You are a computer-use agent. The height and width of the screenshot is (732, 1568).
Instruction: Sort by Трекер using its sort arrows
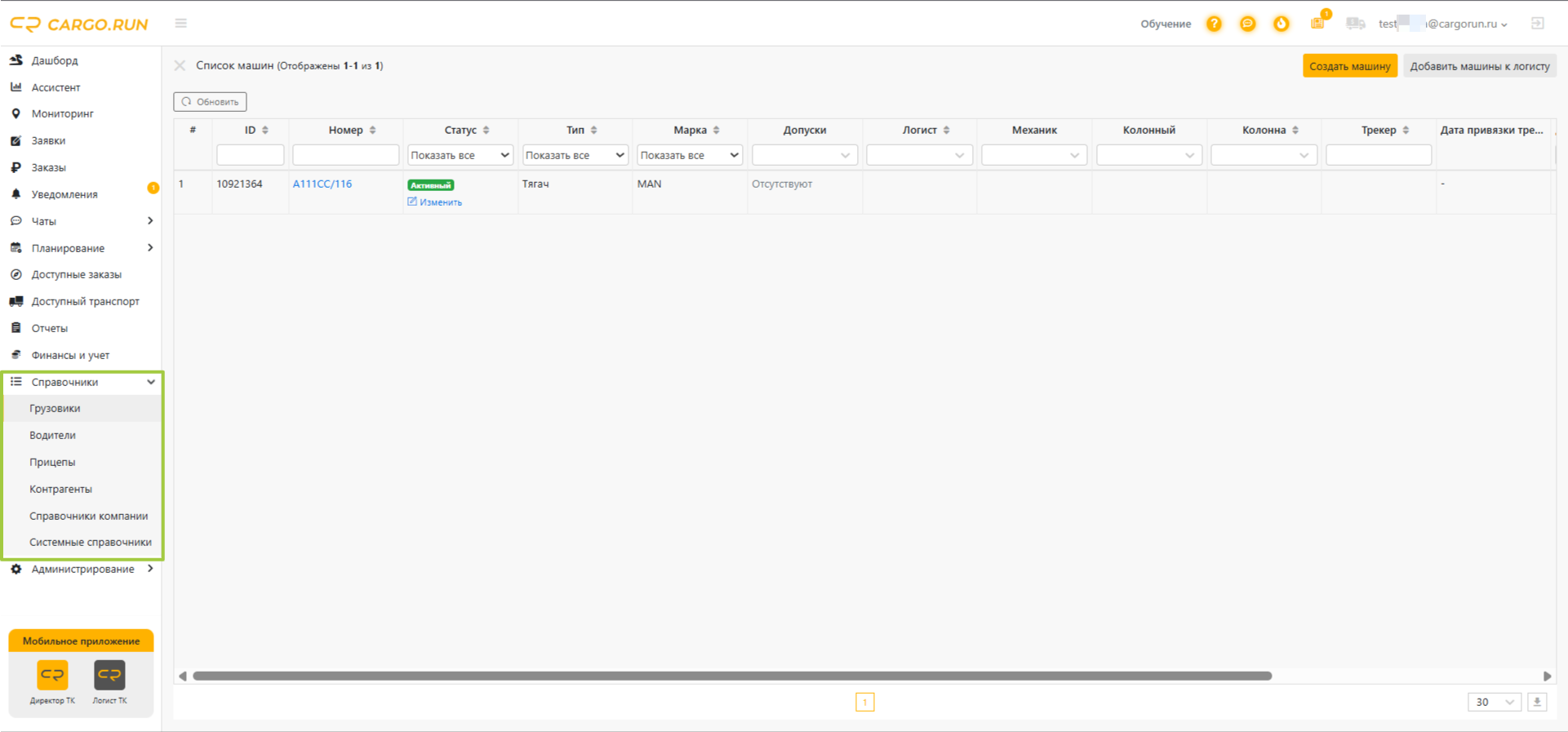1406,131
